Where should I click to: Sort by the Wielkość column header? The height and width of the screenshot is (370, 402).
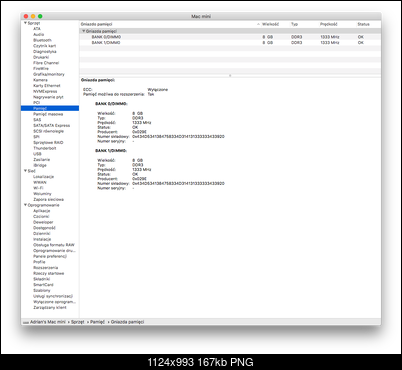pyautogui.click(x=270, y=24)
